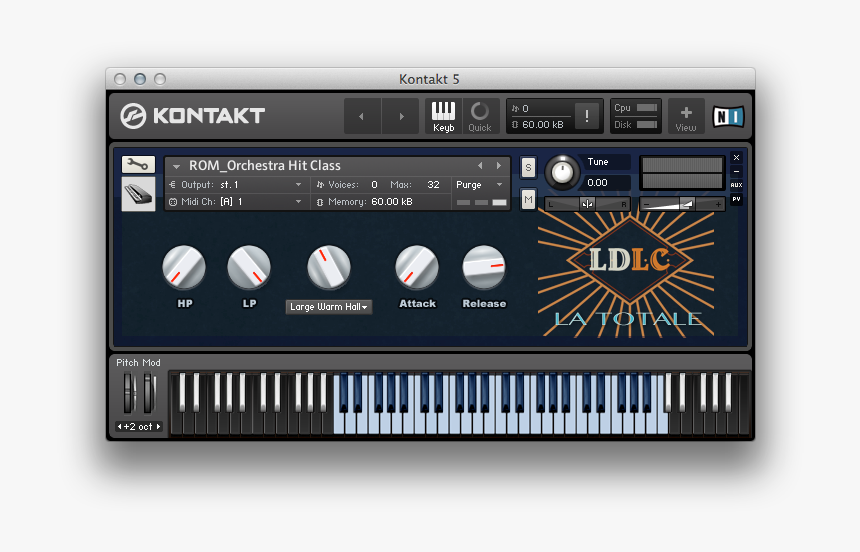This screenshot has width=860, height=552.
Task: Shift keyboard octave down arrow
Action: click(120, 426)
